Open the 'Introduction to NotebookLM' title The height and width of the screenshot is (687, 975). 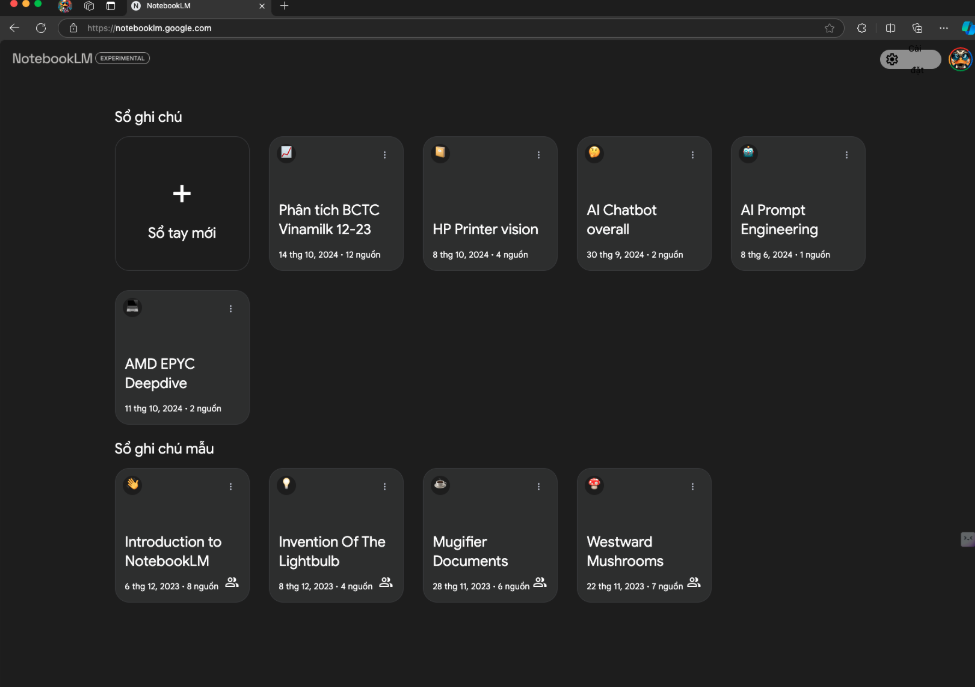point(173,551)
